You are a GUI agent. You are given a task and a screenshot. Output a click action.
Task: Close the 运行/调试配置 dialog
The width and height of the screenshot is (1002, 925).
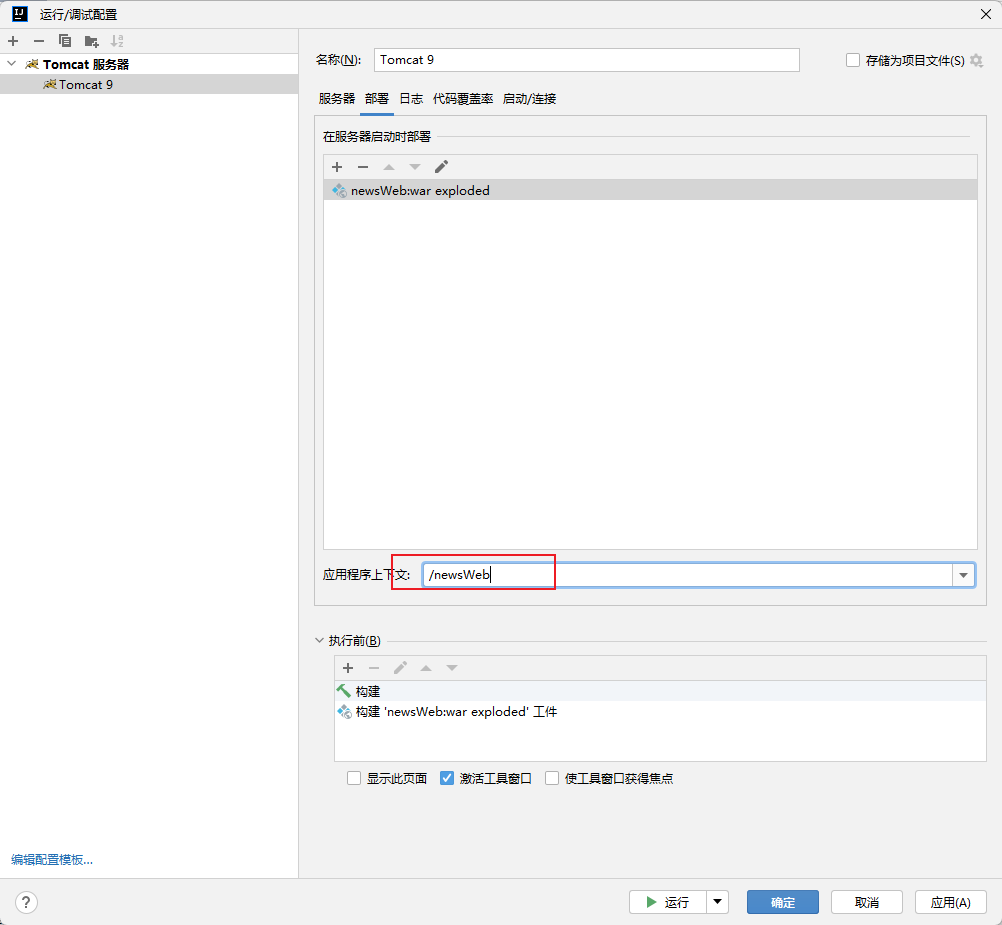(986, 14)
